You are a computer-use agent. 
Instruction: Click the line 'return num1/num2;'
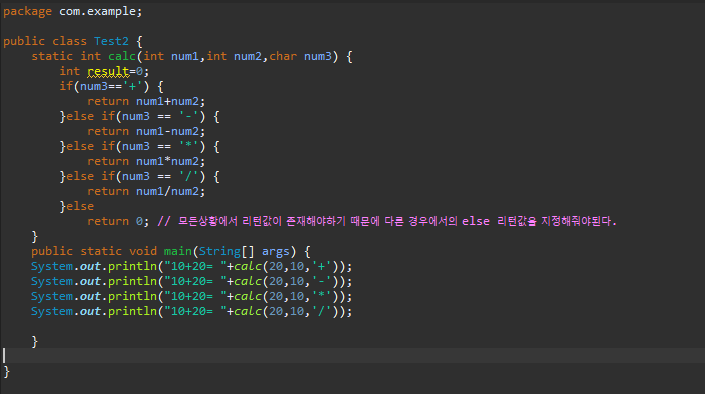pyautogui.click(x=146, y=192)
